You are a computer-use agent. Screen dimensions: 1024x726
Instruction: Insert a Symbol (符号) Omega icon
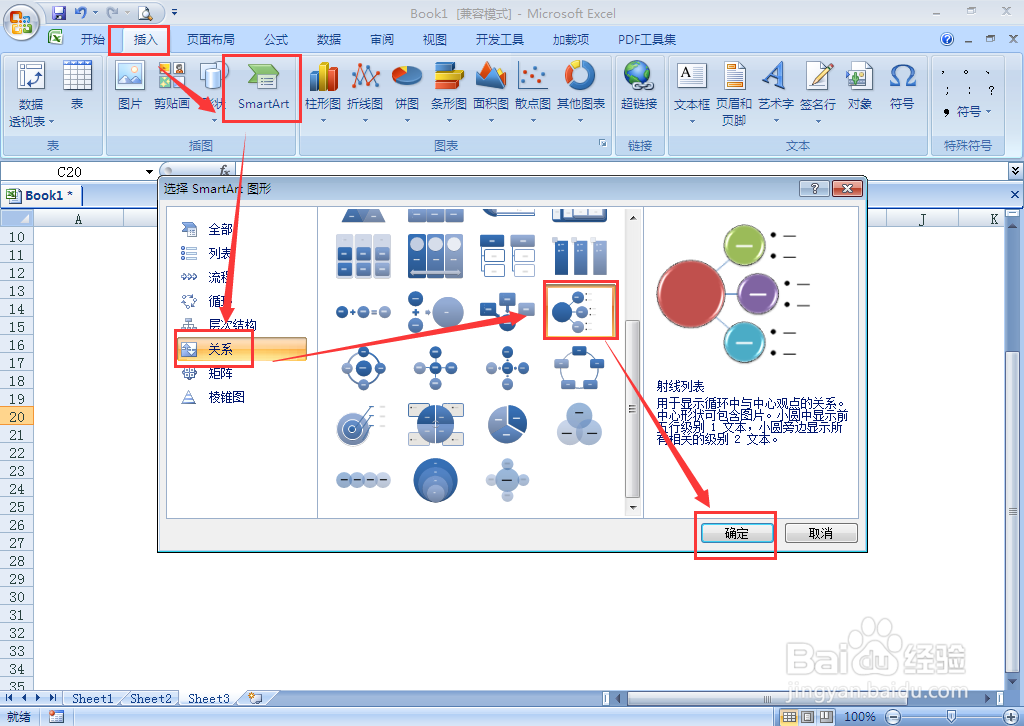[x=902, y=86]
